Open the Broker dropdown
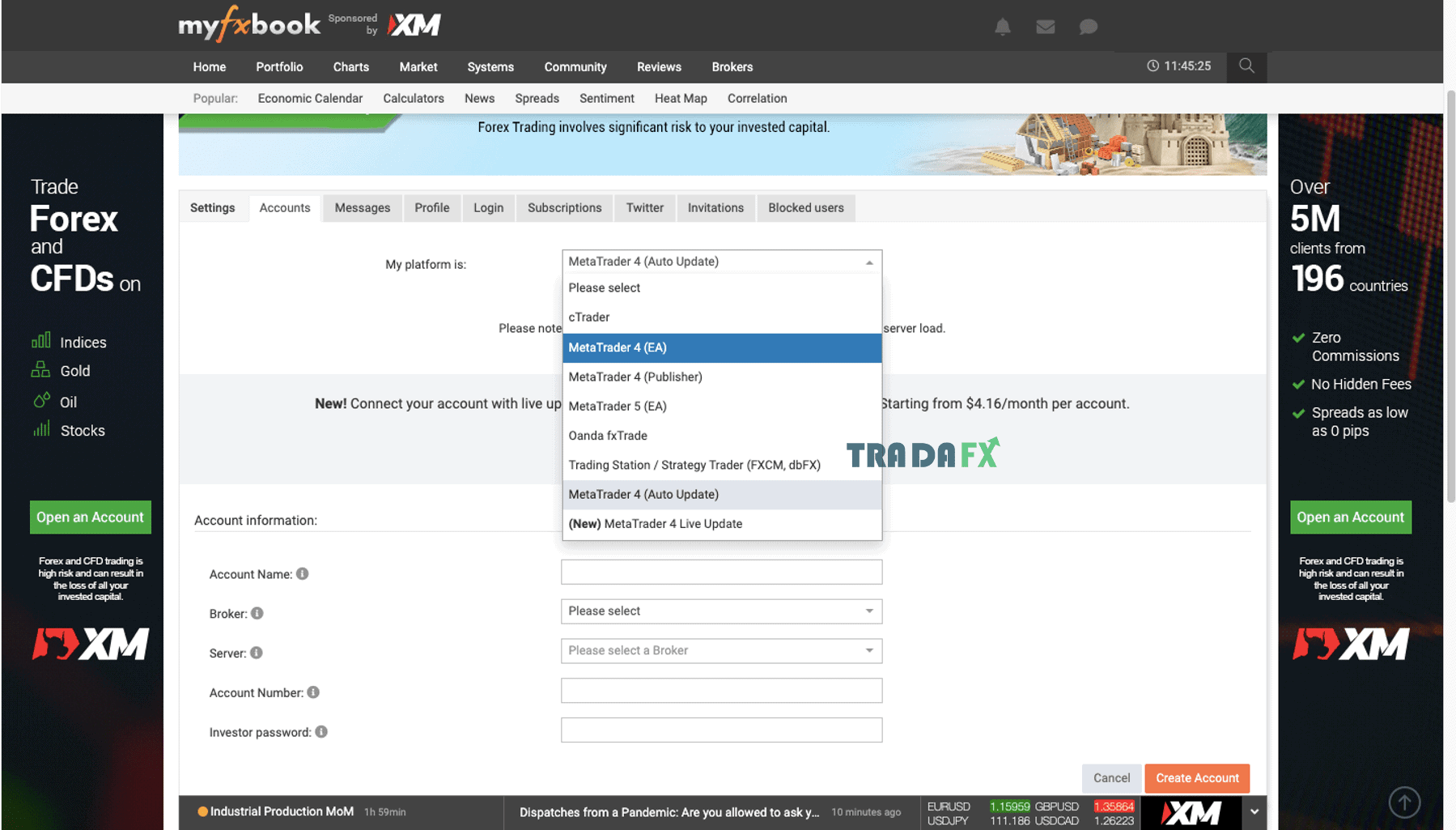 [721, 611]
